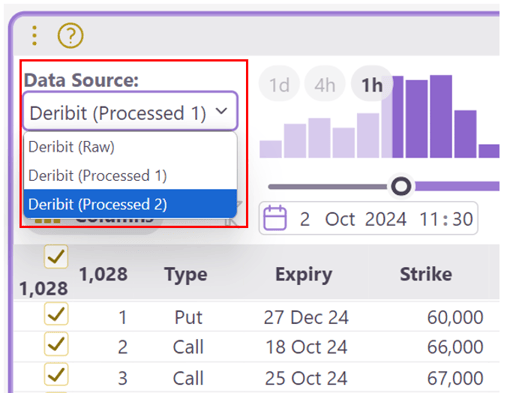Choose Deribit (Raw) from the list
The image size is (510, 393).
(x=130, y=147)
